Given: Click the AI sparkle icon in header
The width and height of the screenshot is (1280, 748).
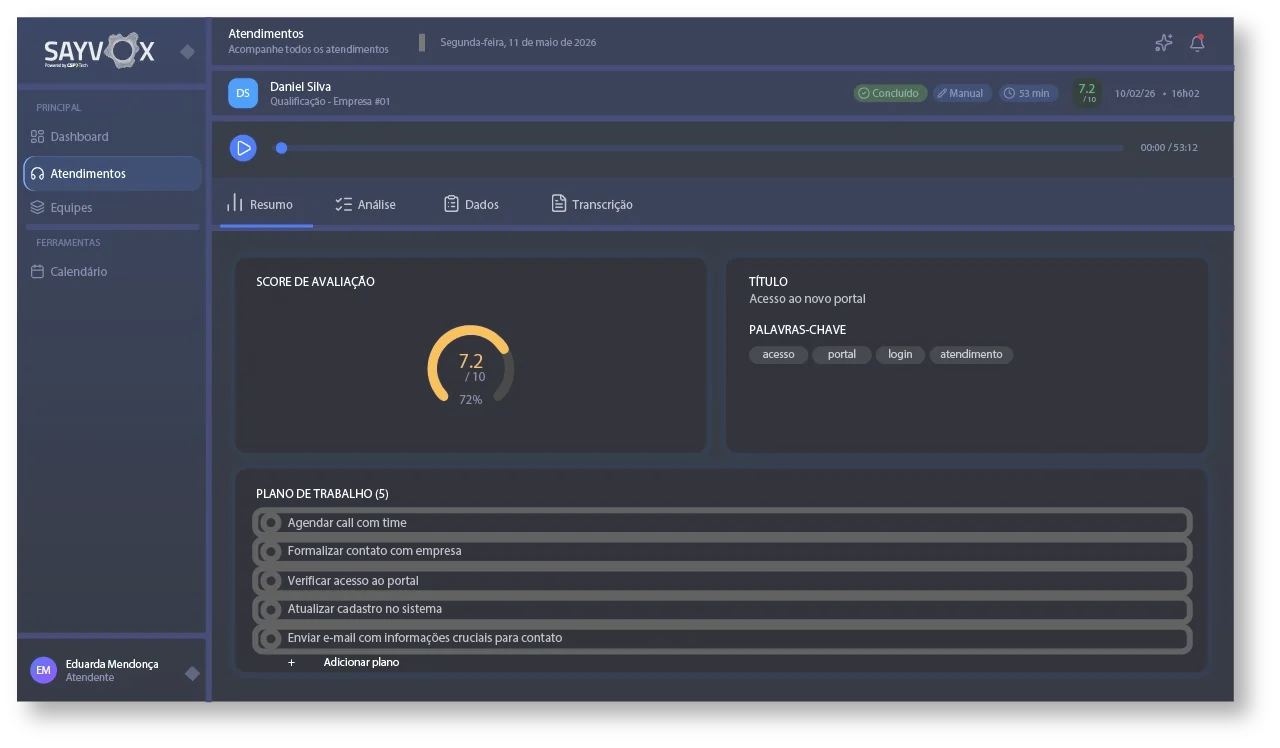Looking at the screenshot, I should (x=1163, y=43).
